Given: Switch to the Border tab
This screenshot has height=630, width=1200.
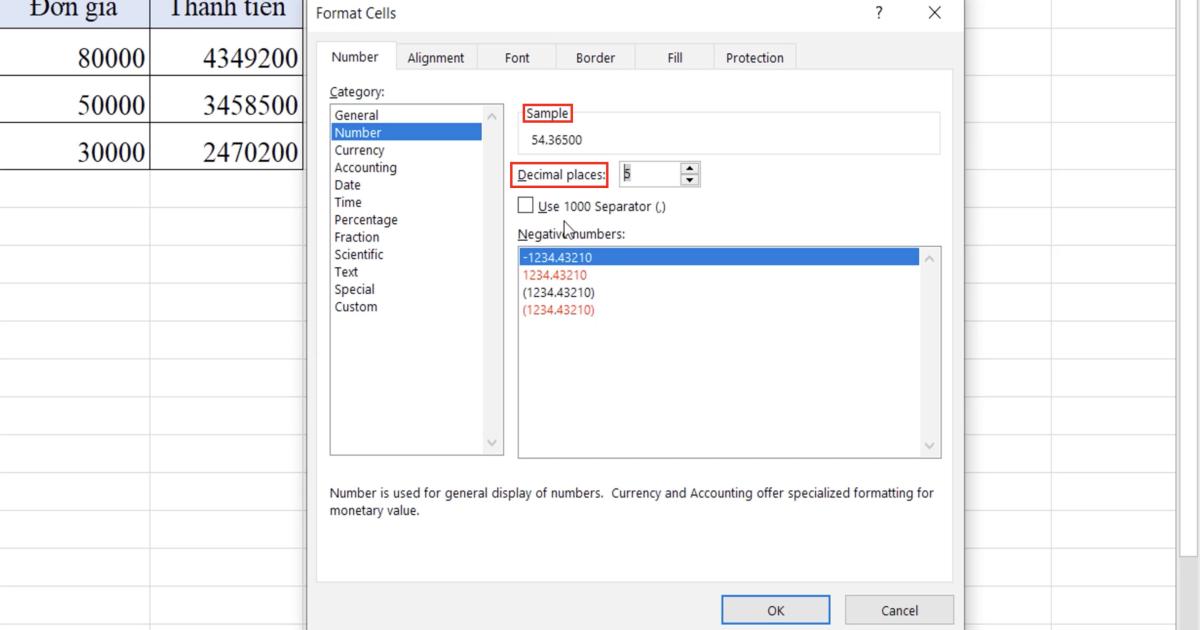Looking at the screenshot, I should click(x=595, y=57).
